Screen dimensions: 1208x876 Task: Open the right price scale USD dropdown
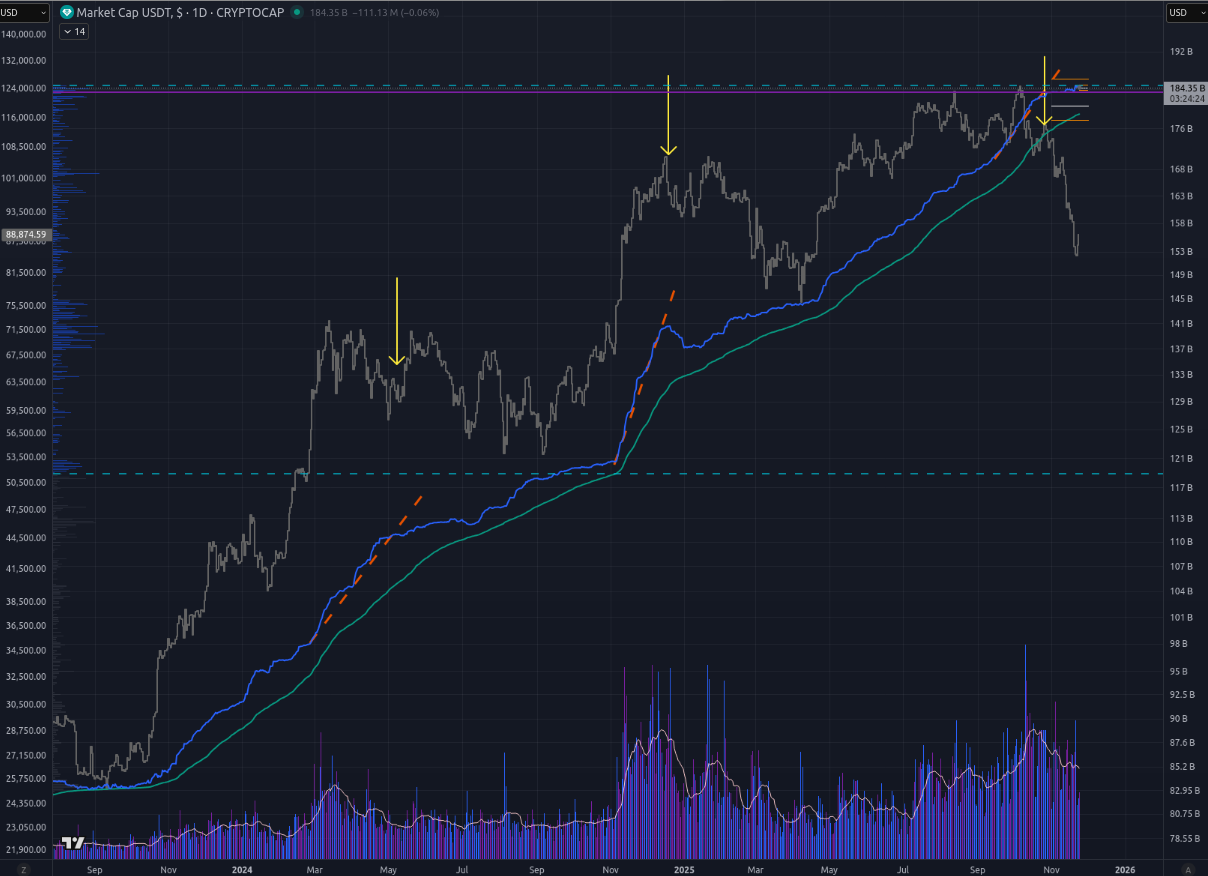1185,13
